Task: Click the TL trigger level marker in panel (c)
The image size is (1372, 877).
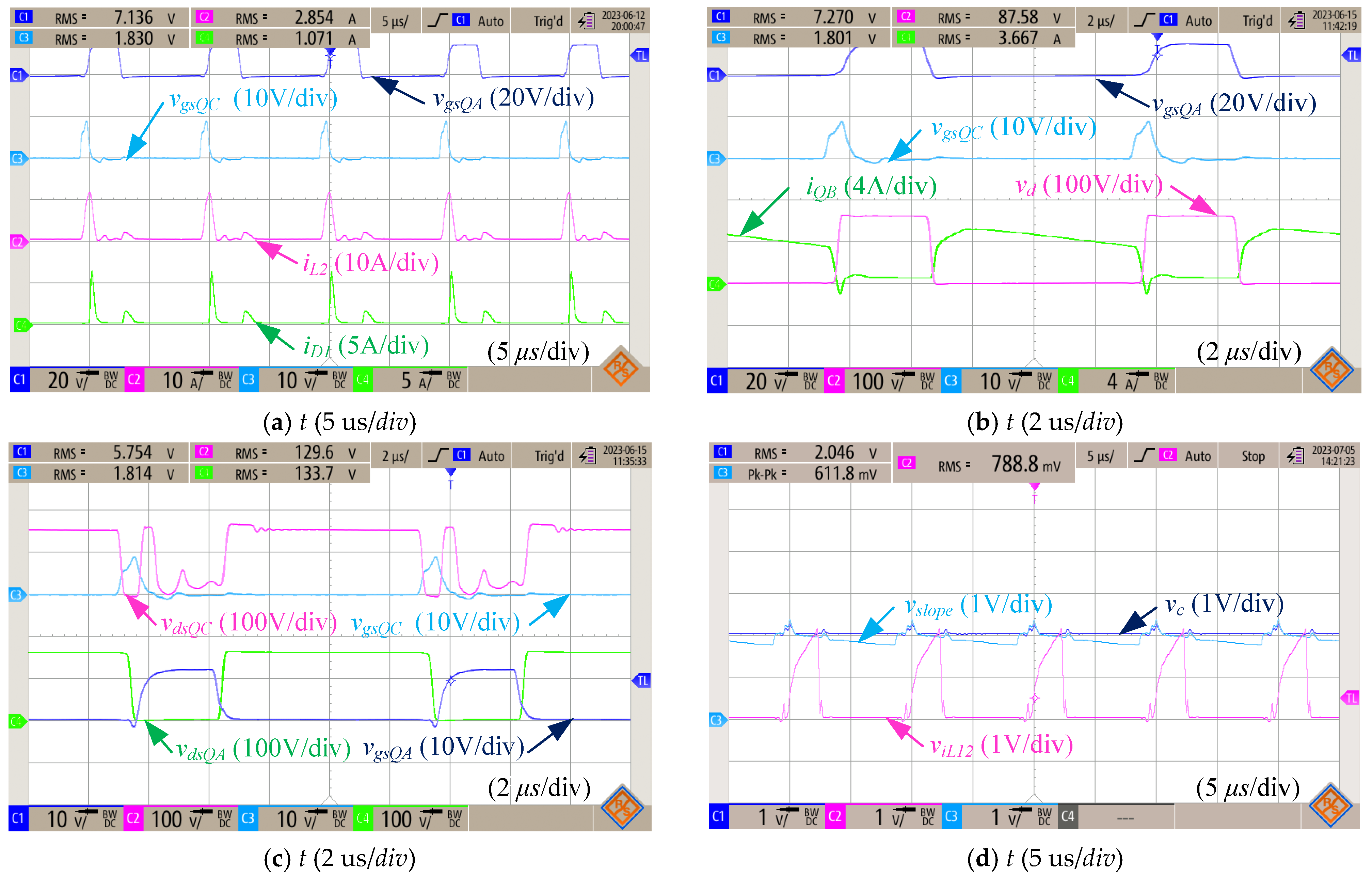Action: (x=642, y=680)
